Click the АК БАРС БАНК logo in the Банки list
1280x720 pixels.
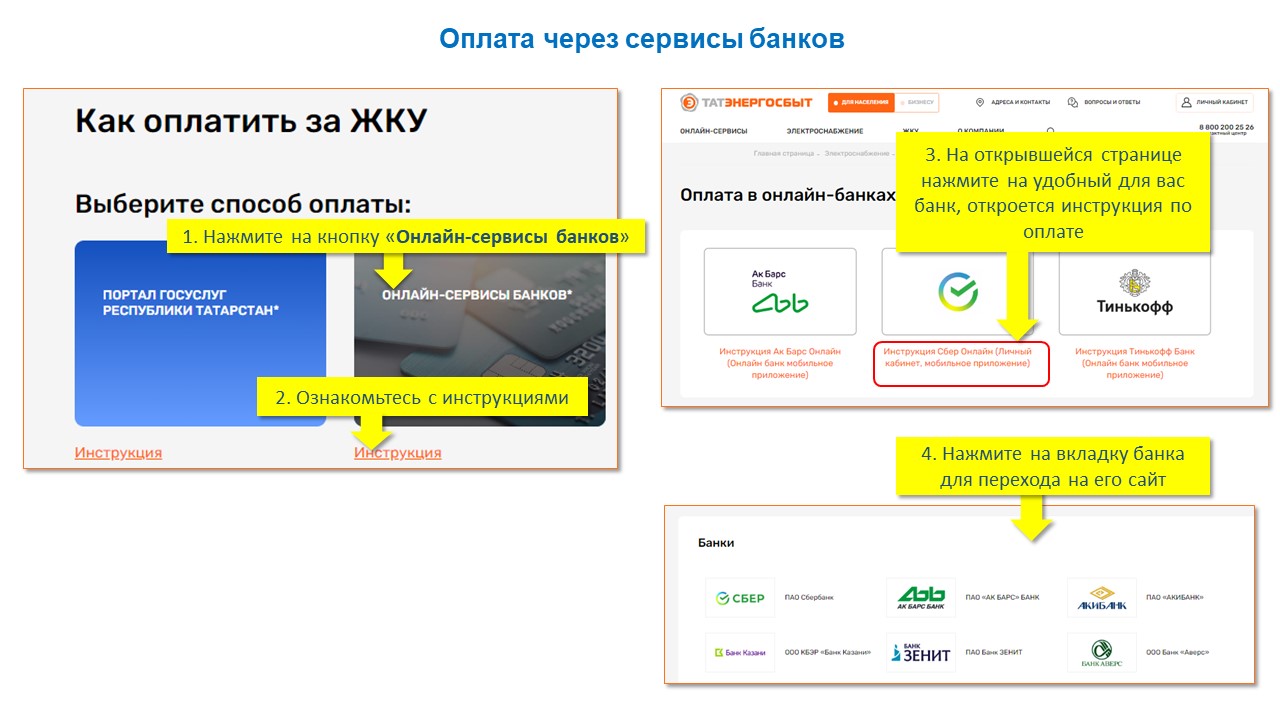coord(921,598)
